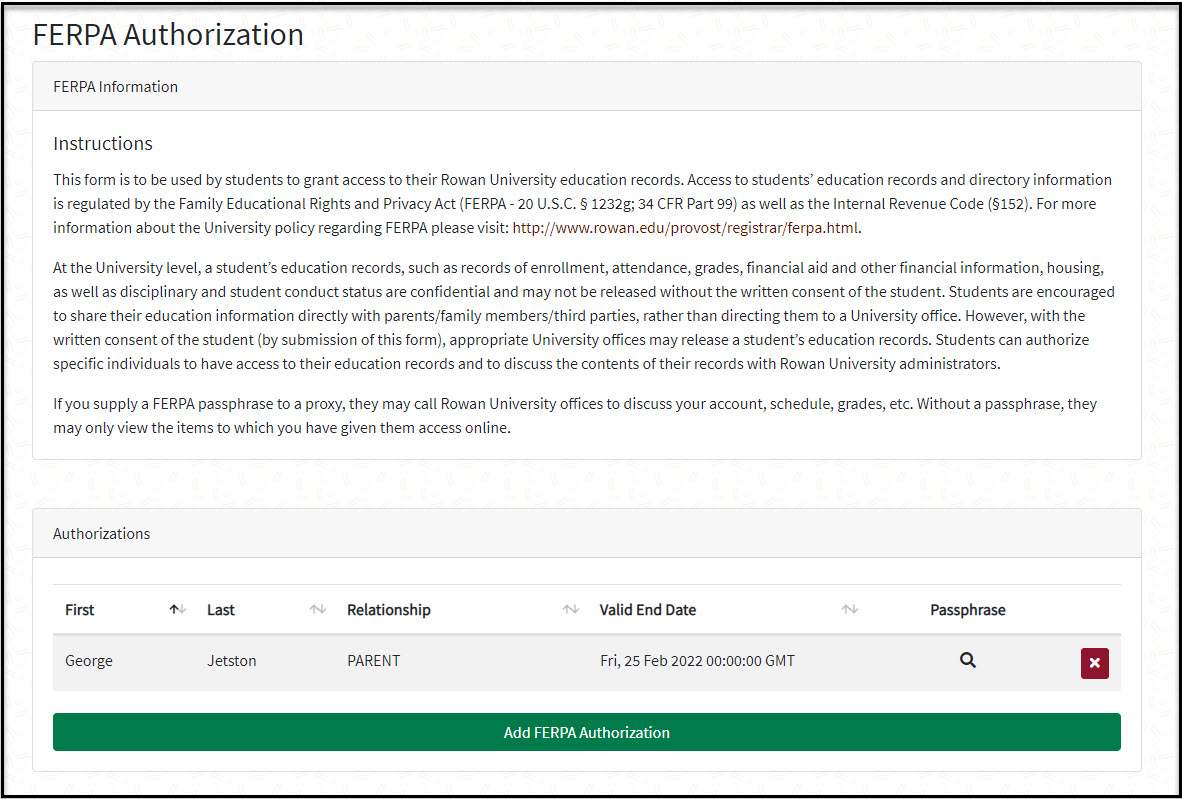
Task: Click the sort arrows beside First
Action: 178,609
